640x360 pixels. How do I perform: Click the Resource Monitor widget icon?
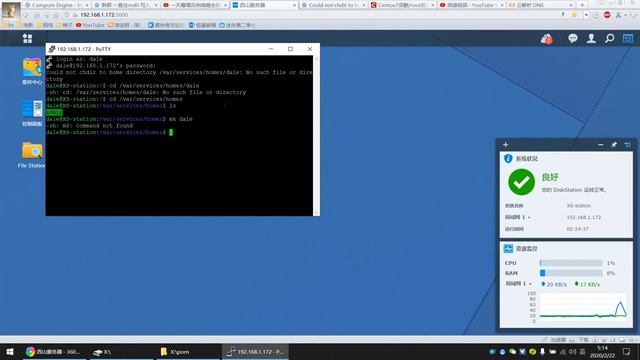click(508, 248)
